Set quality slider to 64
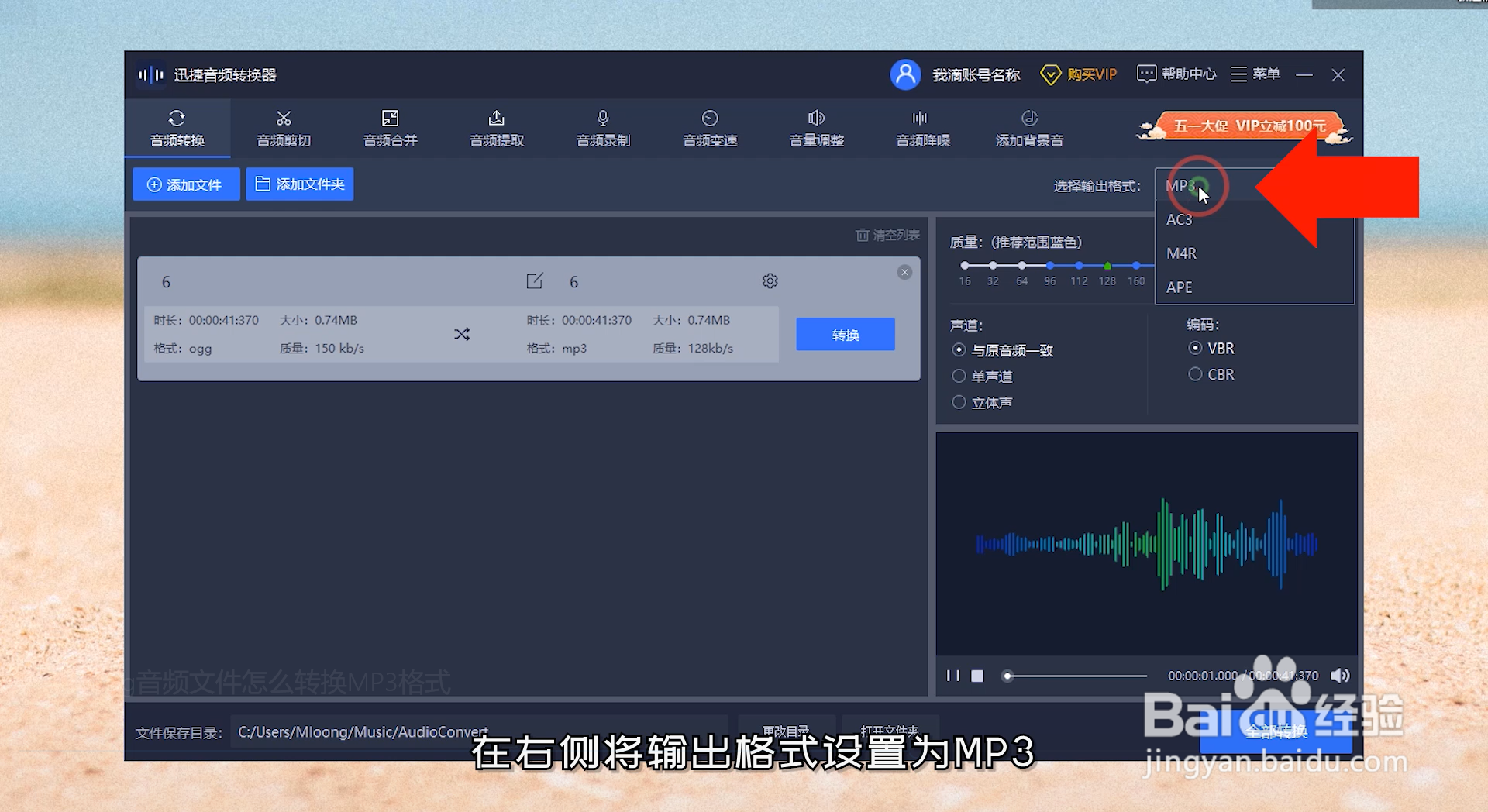This screenshot has width=1488, height=812. coord(1022,265)
